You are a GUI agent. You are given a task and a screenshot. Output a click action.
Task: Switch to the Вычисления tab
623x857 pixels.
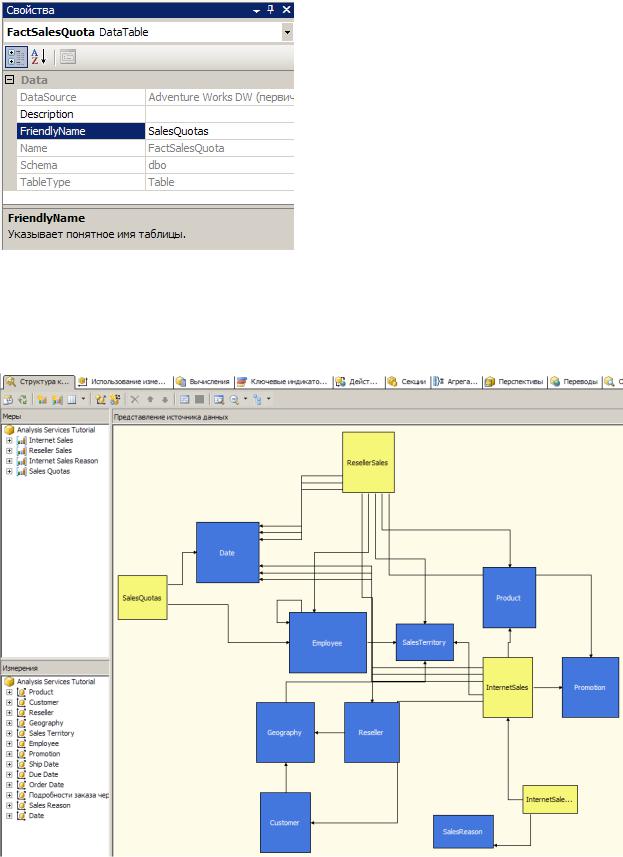click(x=203, y=381)
